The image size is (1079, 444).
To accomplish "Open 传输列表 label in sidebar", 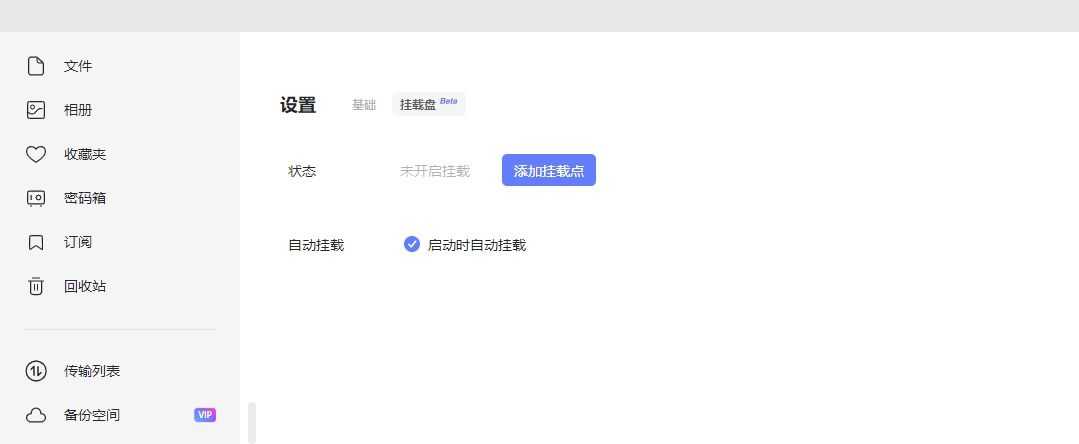I will 92,371.
